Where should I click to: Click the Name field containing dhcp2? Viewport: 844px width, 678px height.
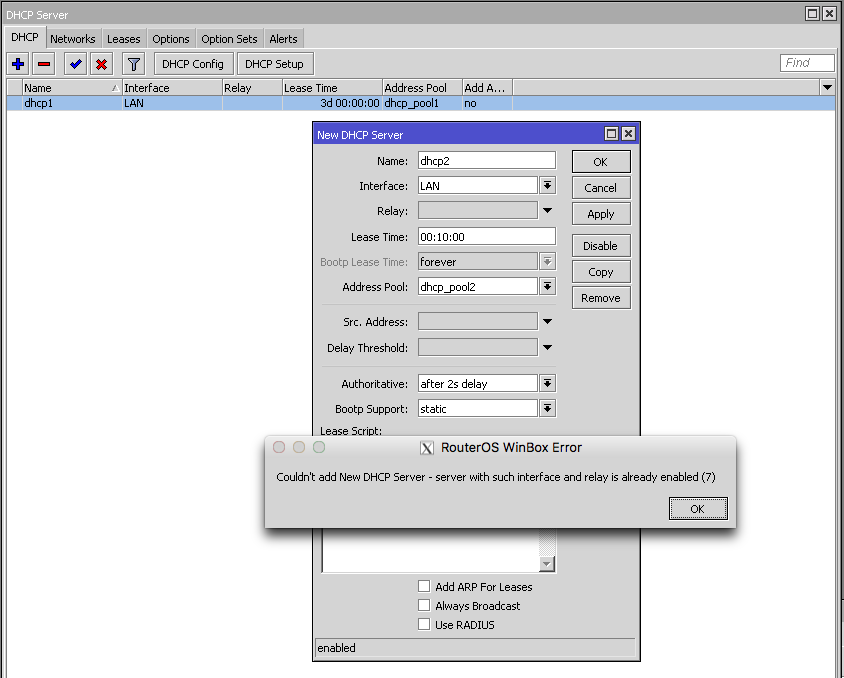[487, 160]
